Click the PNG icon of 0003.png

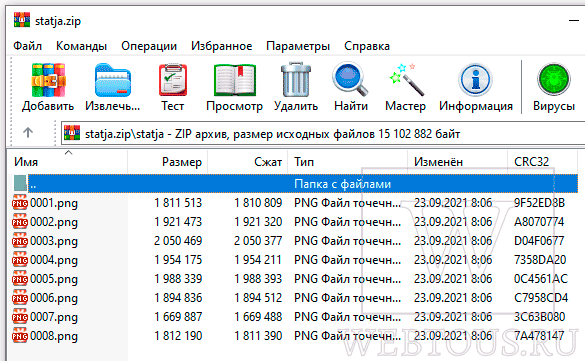pyautogui.click(x=20, y=241)
